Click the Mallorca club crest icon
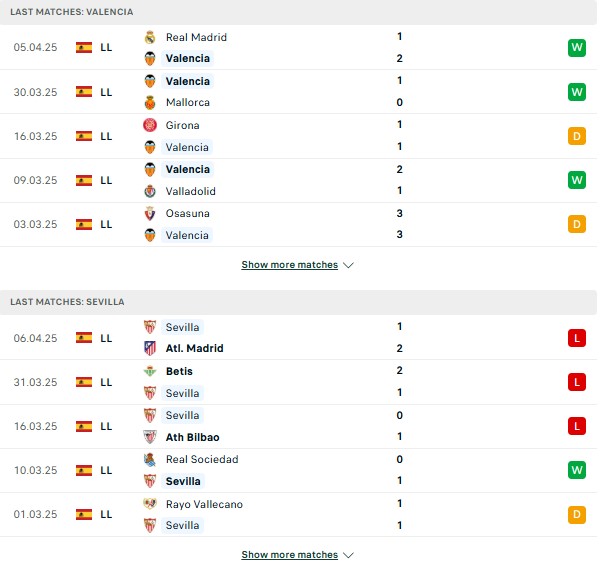Image resolution: width=600 pixels, height=577 pixels. (150, 103)
